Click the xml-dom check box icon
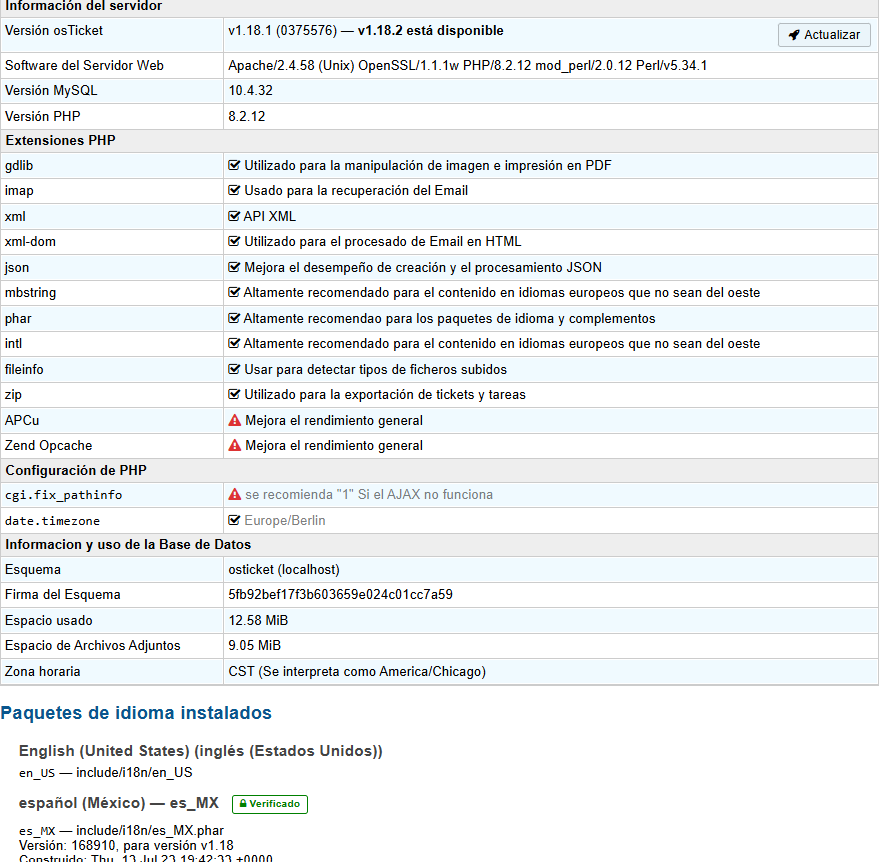The height and width of the screenshot is (862, 883). click(235, 242)
